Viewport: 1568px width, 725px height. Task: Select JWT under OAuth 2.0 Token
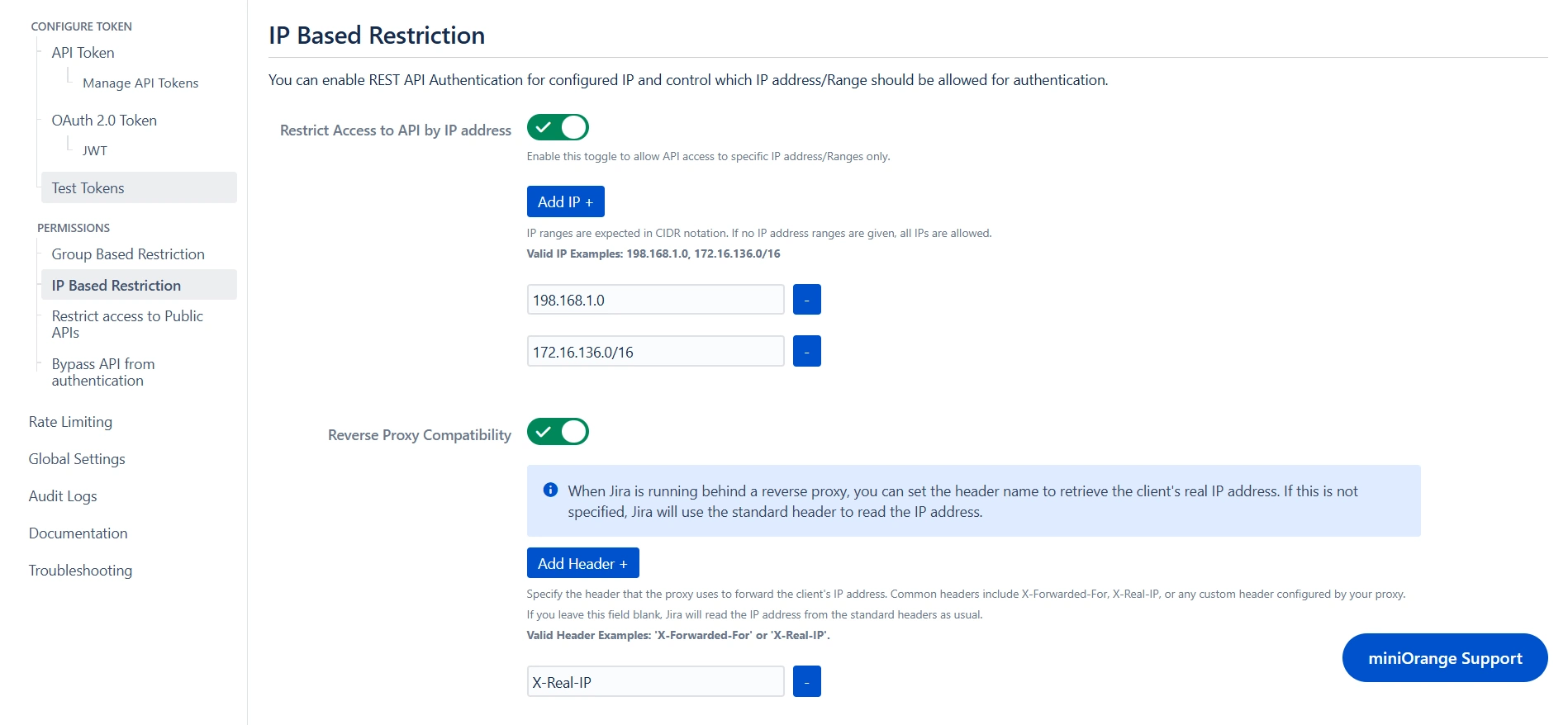(x=94, y=150)
